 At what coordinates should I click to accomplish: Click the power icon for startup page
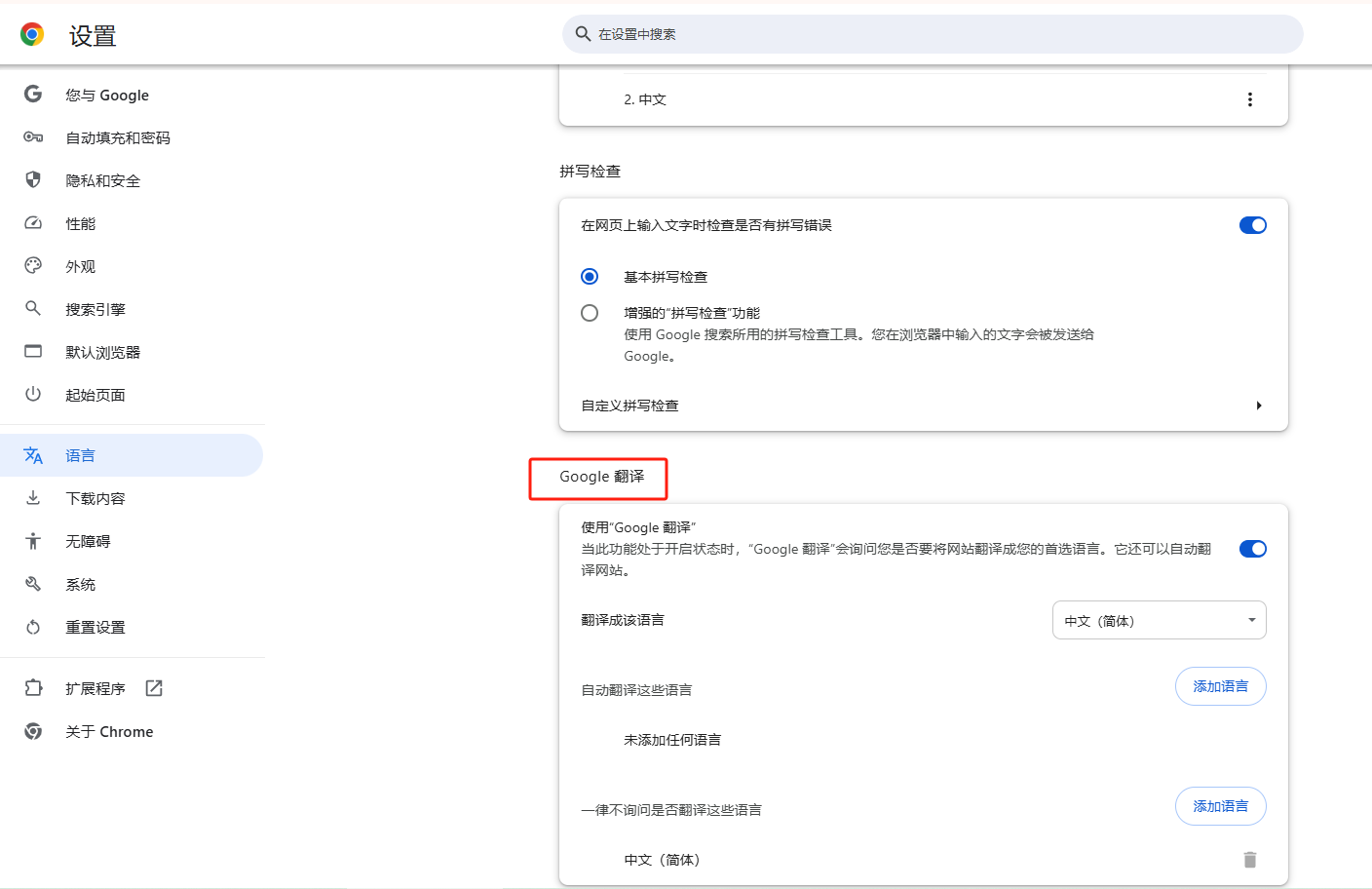pos(33,395)
